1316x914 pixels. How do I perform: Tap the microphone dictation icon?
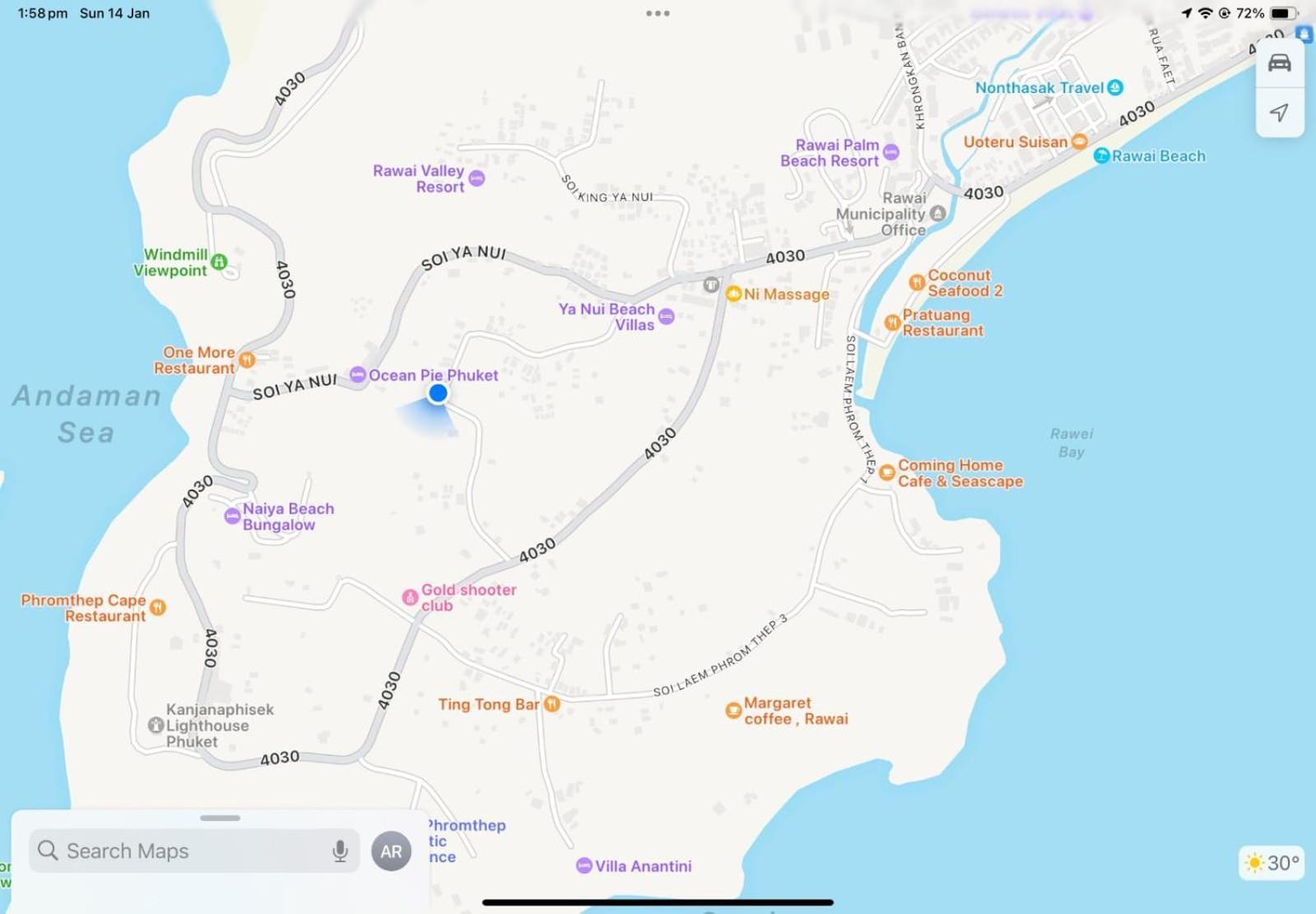tap(340, 851)
